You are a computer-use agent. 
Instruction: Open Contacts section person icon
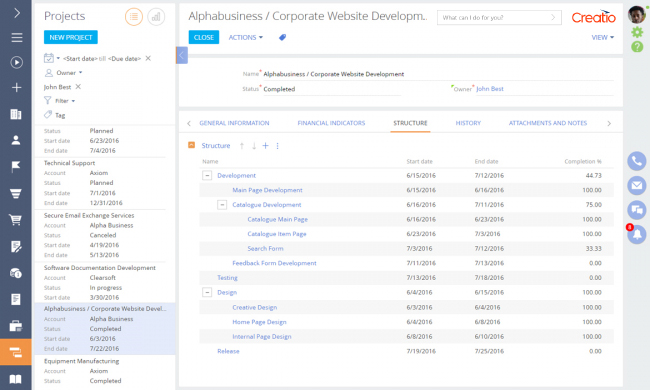(16, 140)
